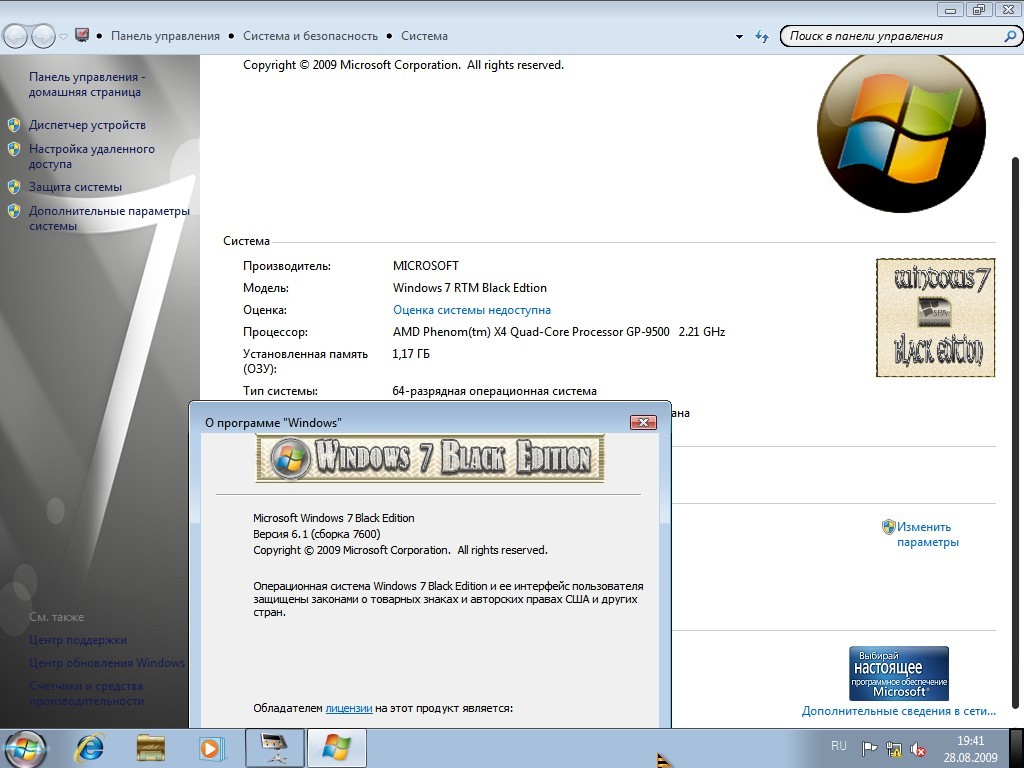
Task: Launch Windows Media Player from taskbar
Action: click(211, 748)
